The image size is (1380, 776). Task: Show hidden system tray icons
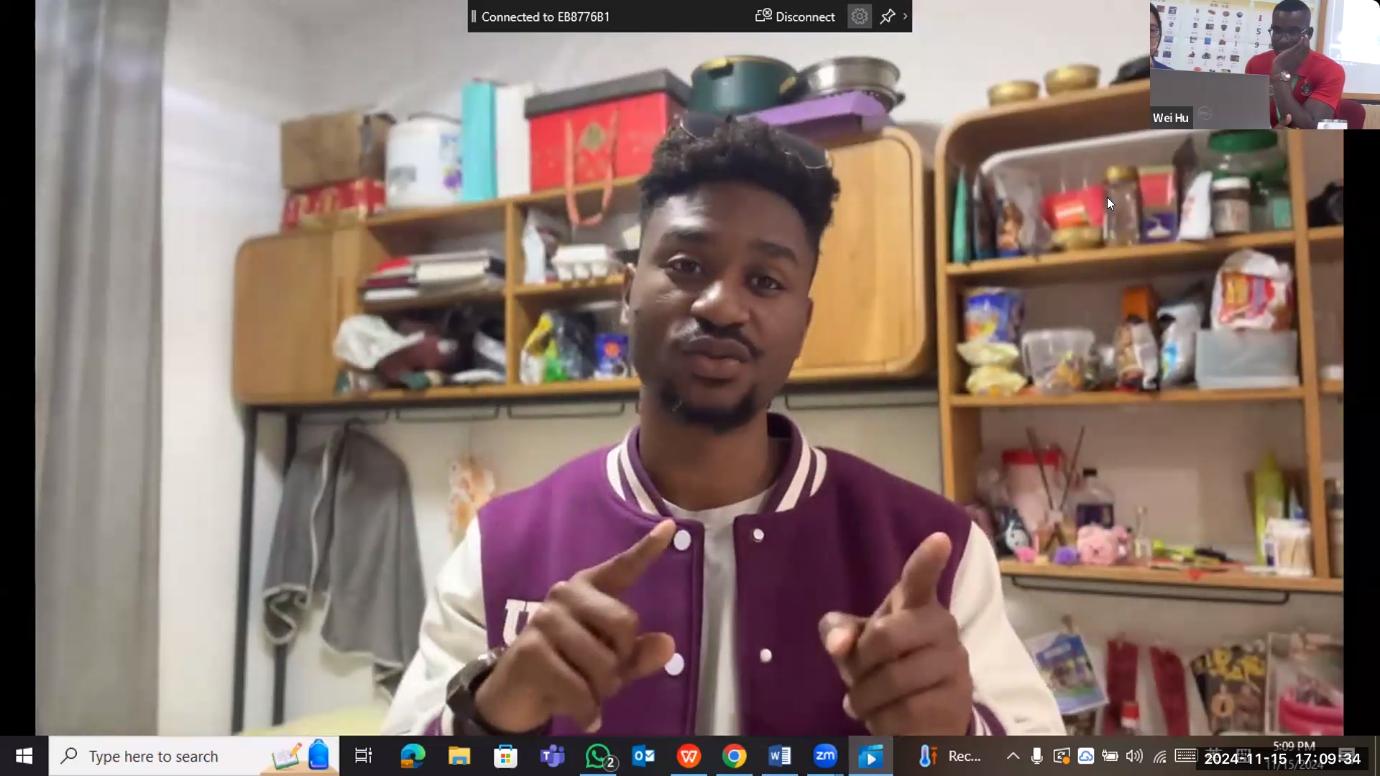click(x=1013, y=756)
